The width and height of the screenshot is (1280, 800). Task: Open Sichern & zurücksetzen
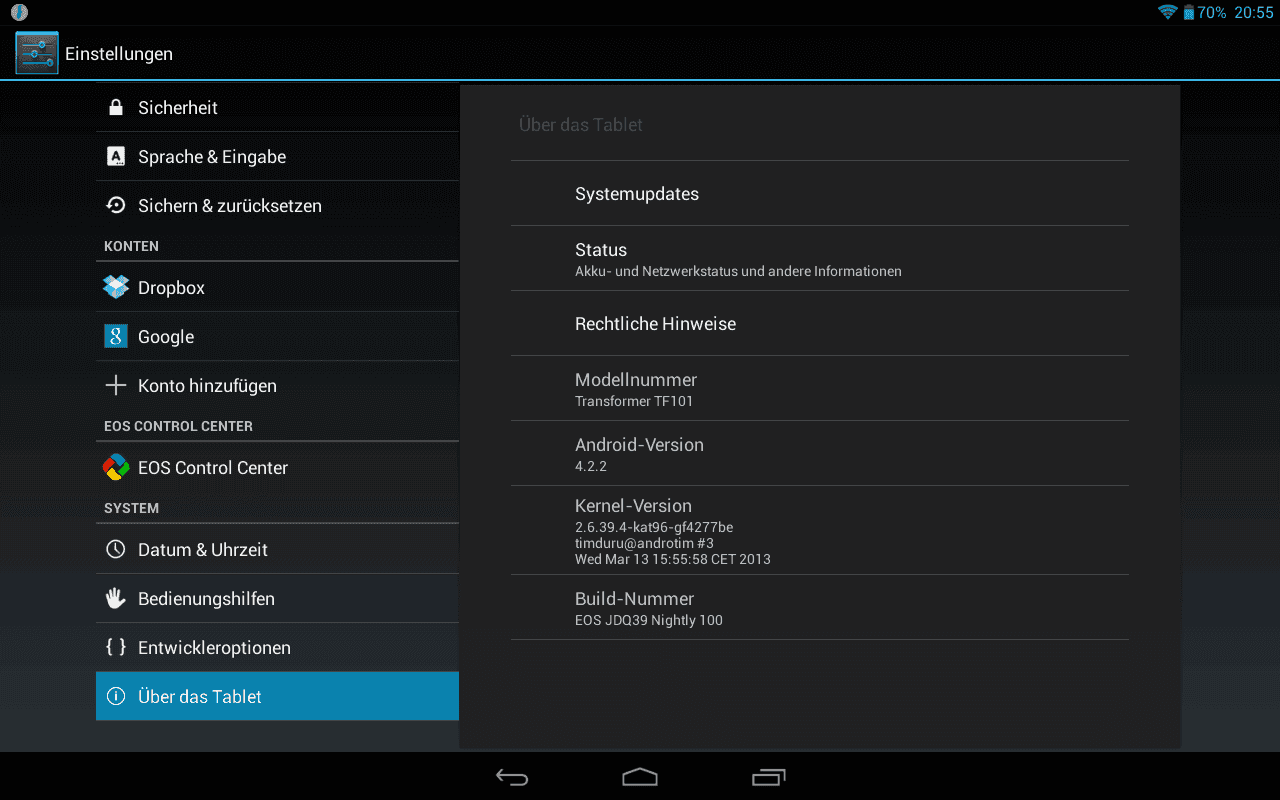pyautogui.click(x=277, y=205)
